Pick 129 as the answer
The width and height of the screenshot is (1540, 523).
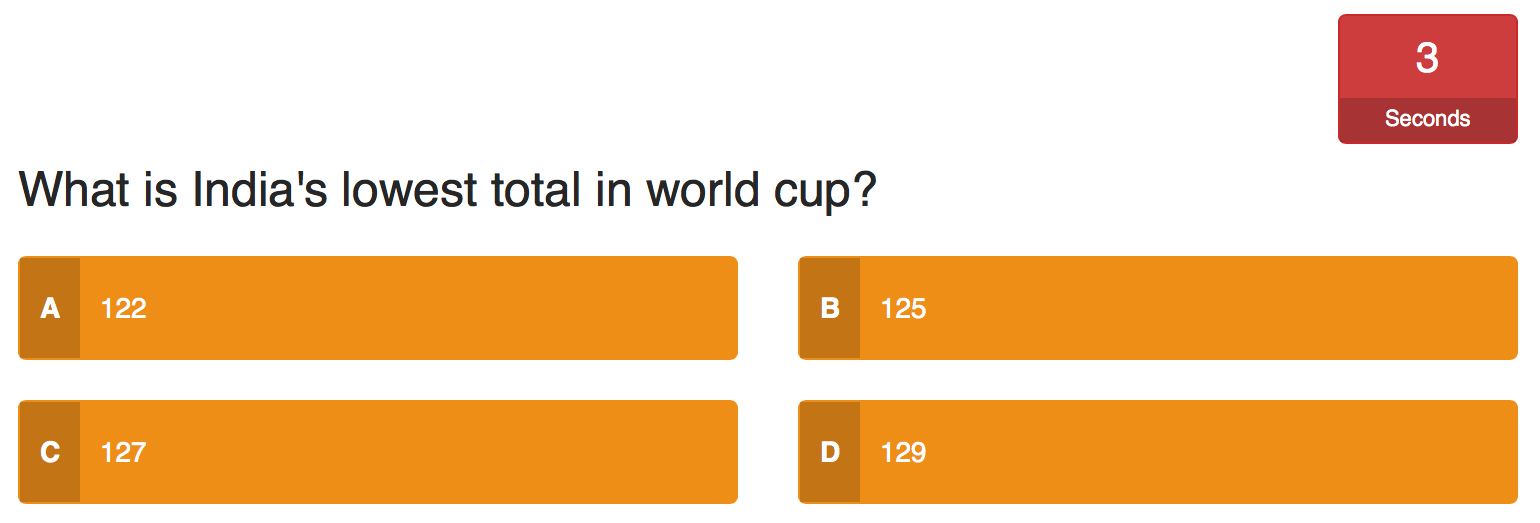pos(903,452)
